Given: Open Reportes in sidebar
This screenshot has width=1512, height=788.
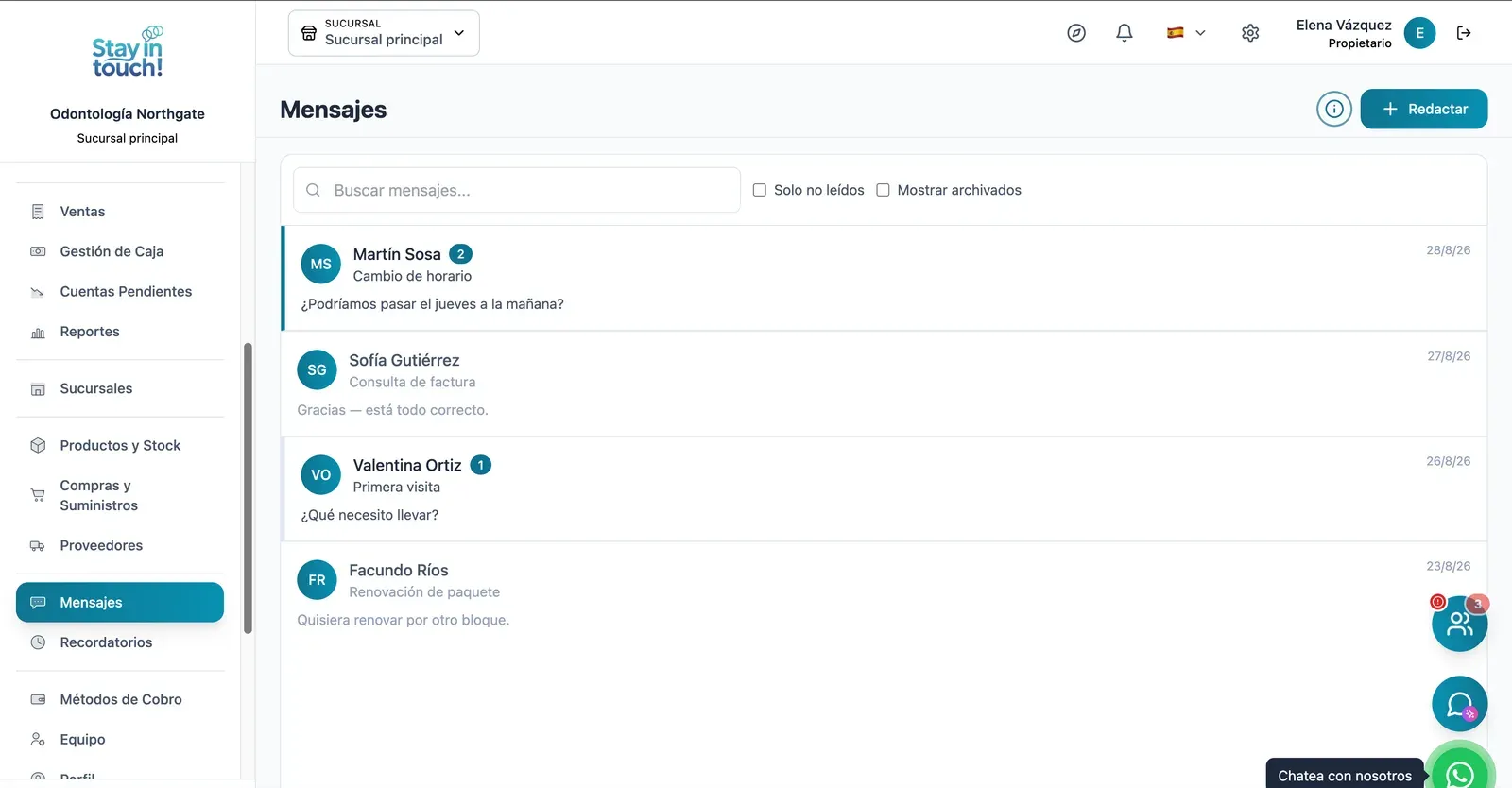Looking at the screenshot, I should pos(120,332).
